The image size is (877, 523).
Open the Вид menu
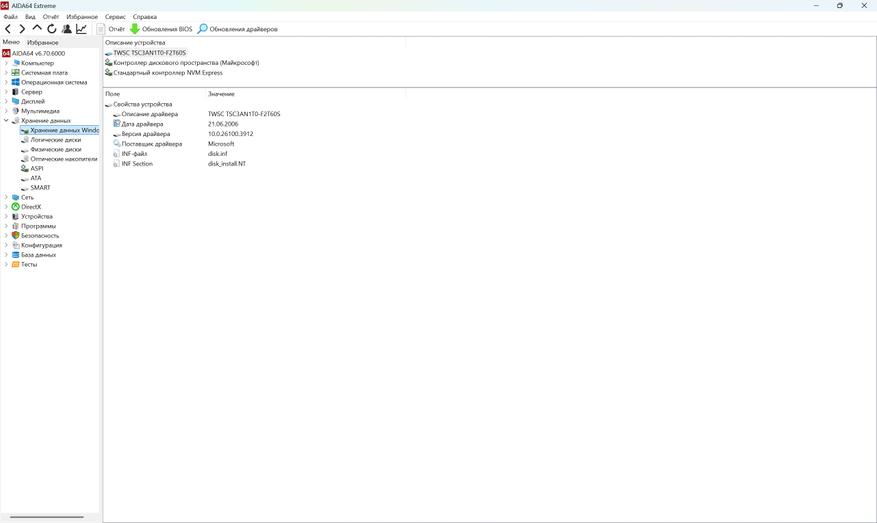[x=30, y=17]
